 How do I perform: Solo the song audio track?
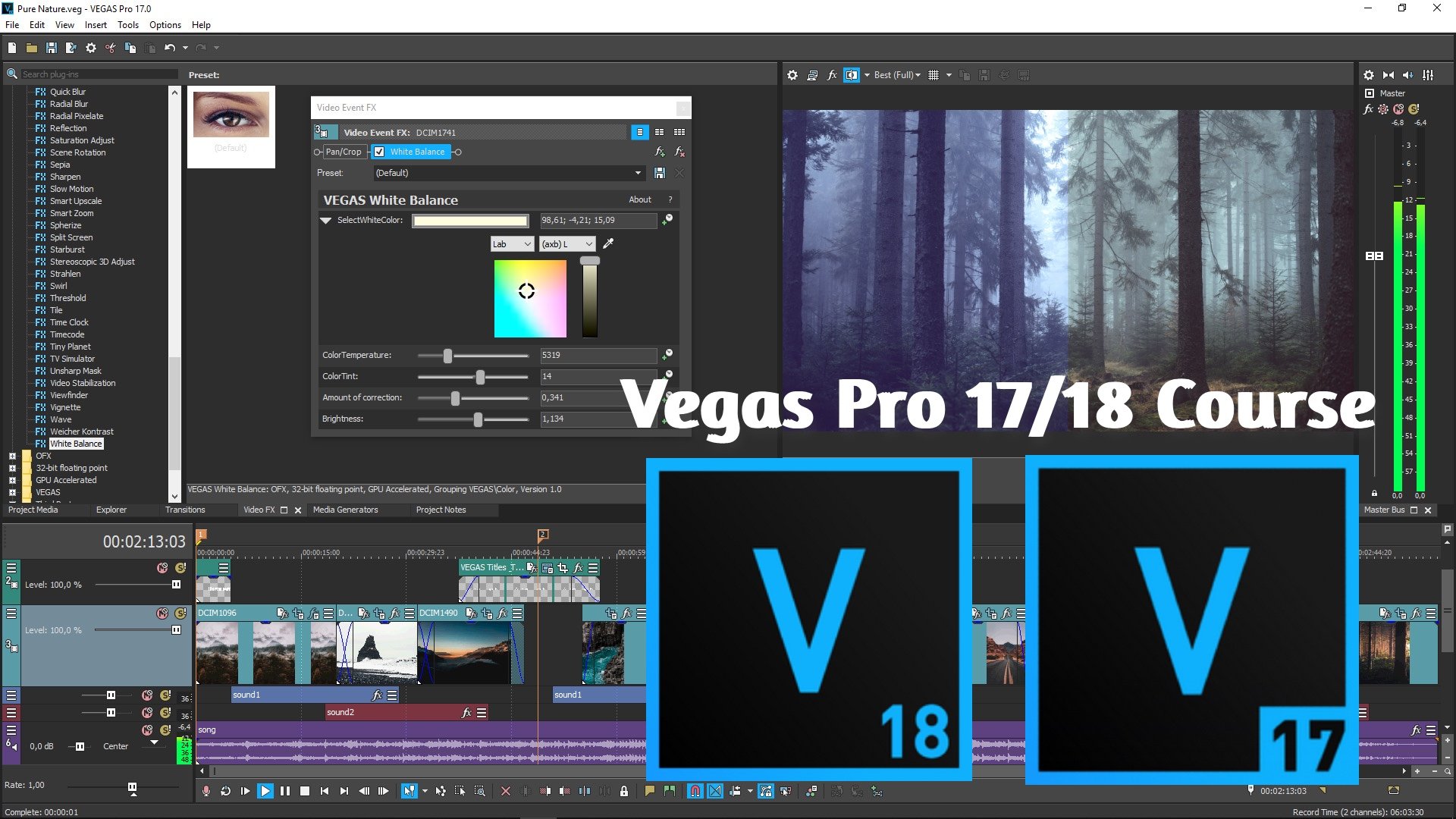(165, 730)
